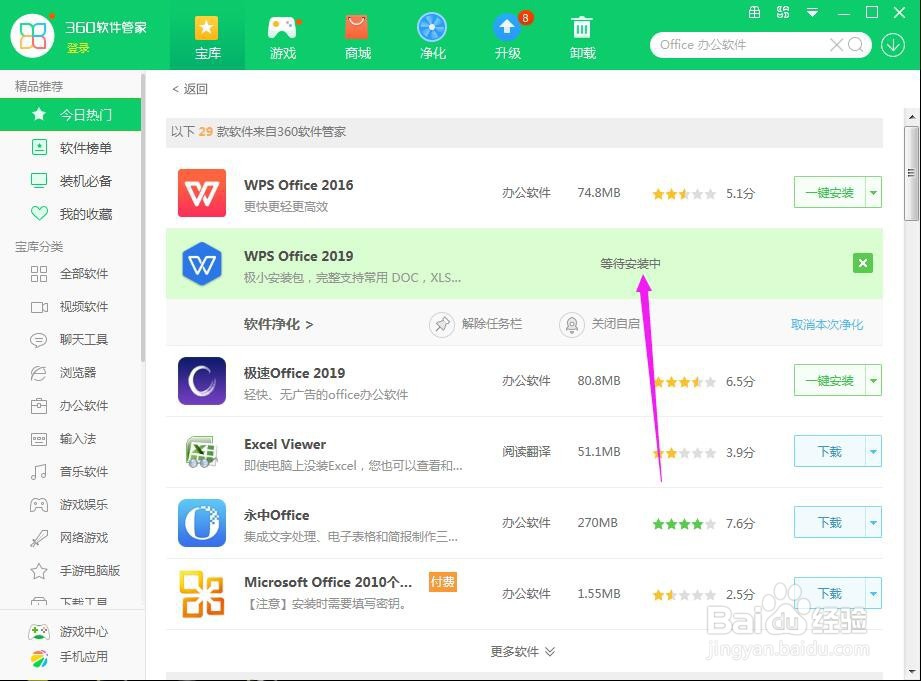The width and height of the screenshot is (921, 681).
Task: Select 音乐软件 category
Action: point(70,471)
